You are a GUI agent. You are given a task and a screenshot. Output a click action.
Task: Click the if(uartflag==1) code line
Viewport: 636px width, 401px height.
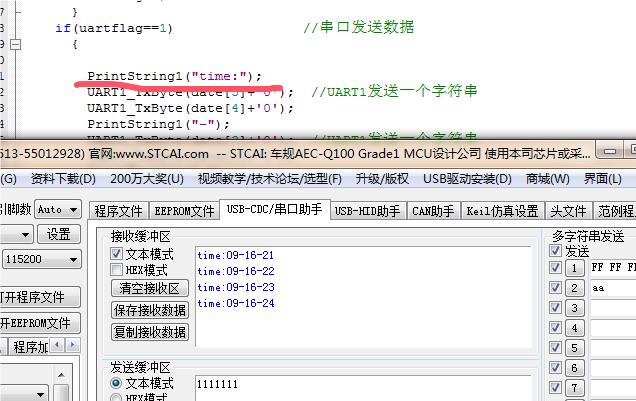(114, 28)
